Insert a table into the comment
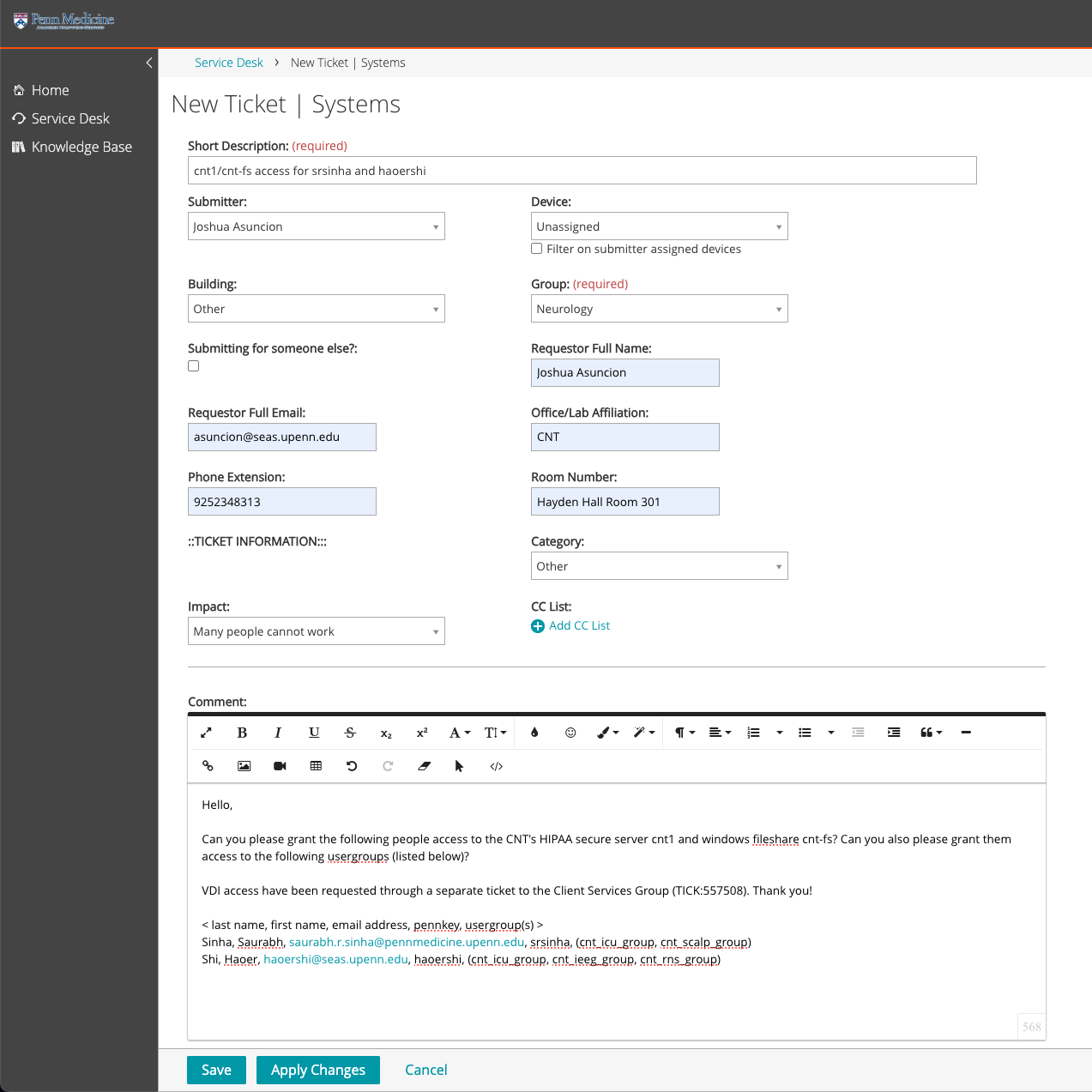Image resolution: width=1092 pixels, height=1092 pixels. (x=316, y=766)
